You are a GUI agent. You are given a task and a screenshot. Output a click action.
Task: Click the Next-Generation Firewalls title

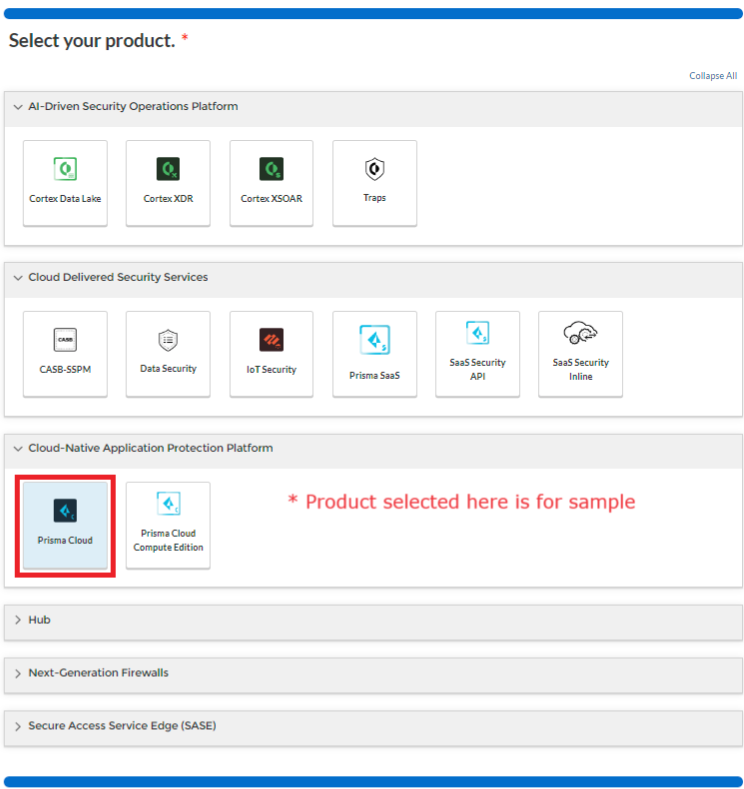pyautogui.click(x=98, y=673)
